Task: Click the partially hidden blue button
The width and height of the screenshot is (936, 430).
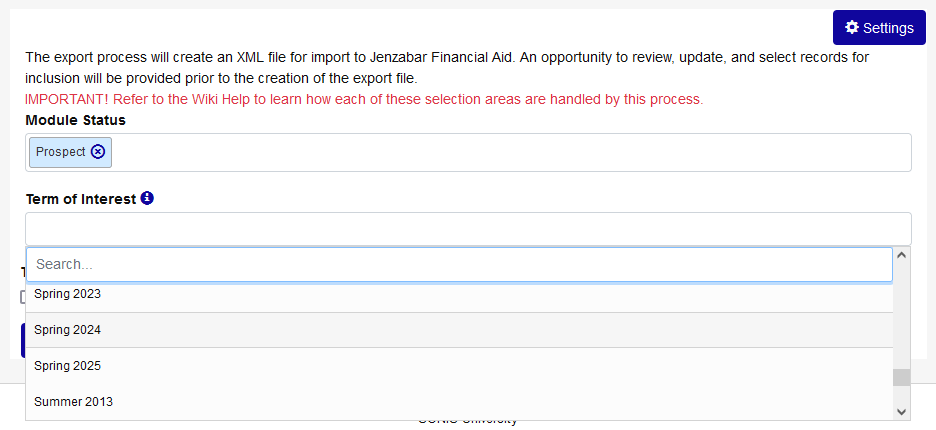Action: coord(22,340)
